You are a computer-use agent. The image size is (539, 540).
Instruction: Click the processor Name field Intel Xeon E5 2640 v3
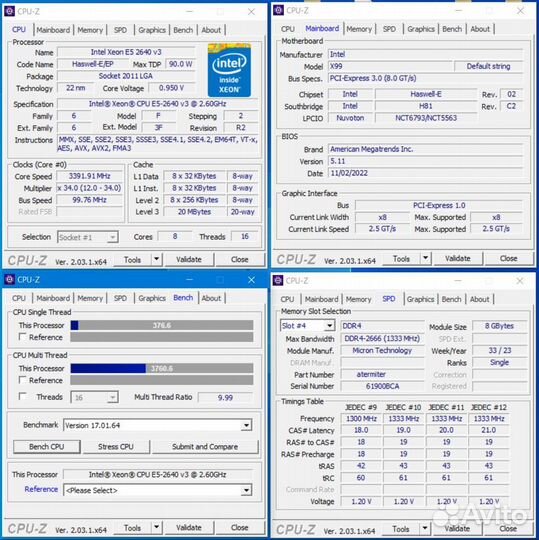[126, 52]
